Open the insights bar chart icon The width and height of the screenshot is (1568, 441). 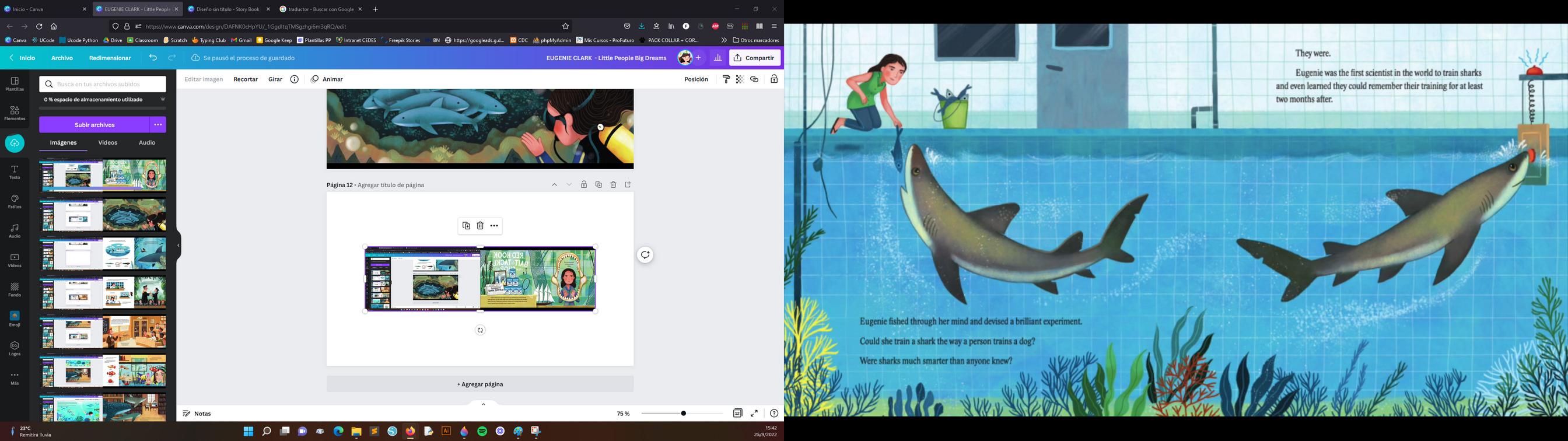pyautogui.click(x=717, y=58)
